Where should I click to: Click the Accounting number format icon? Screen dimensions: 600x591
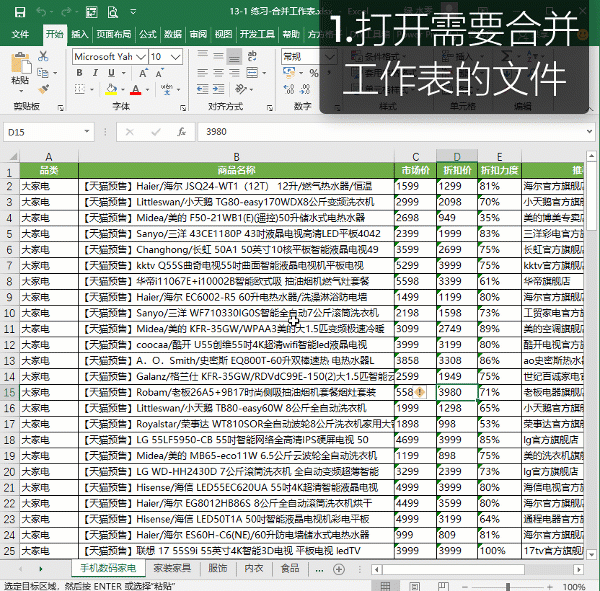(x=289, y=73)
